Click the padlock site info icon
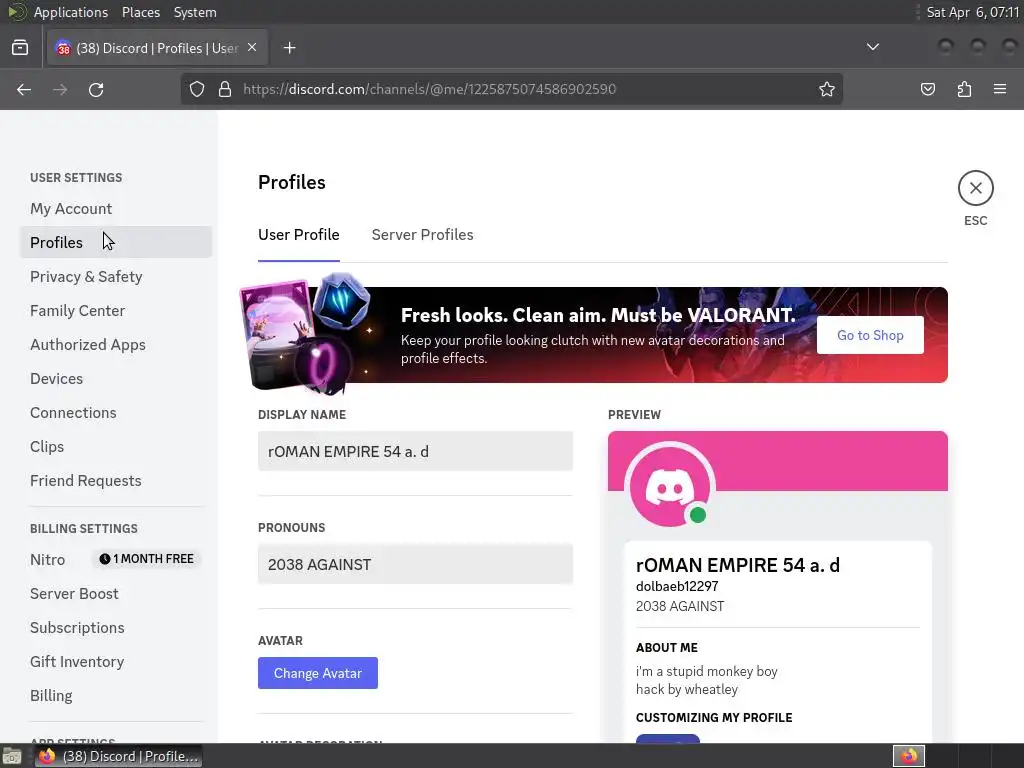Viewport: 1024px width, 768px height. point(225,89)
